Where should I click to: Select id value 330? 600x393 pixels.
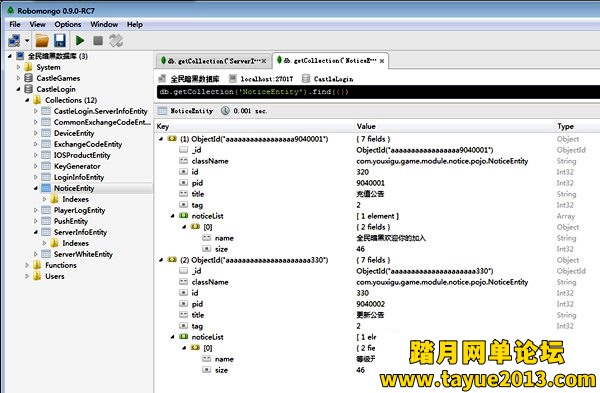(x=362, y=293)
